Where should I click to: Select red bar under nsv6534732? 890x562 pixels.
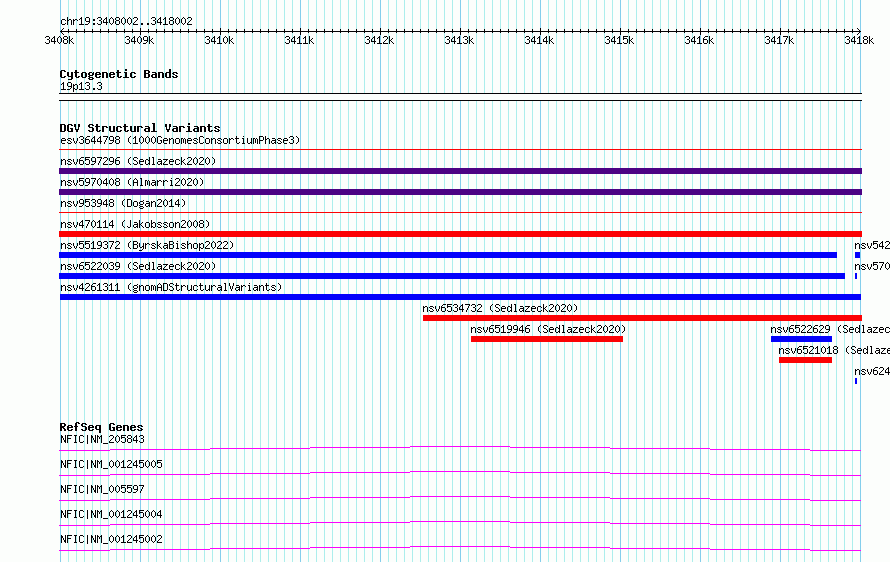(x=643, y=318)
